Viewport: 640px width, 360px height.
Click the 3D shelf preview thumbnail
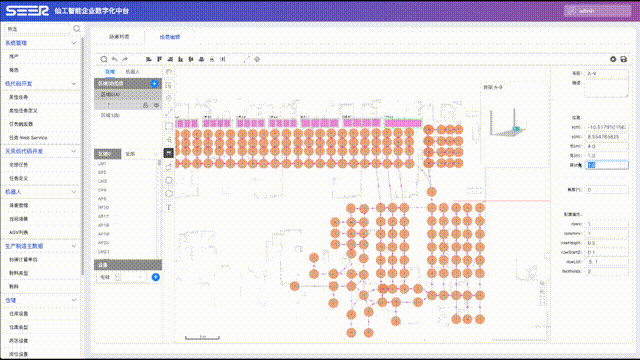[508, 123]
